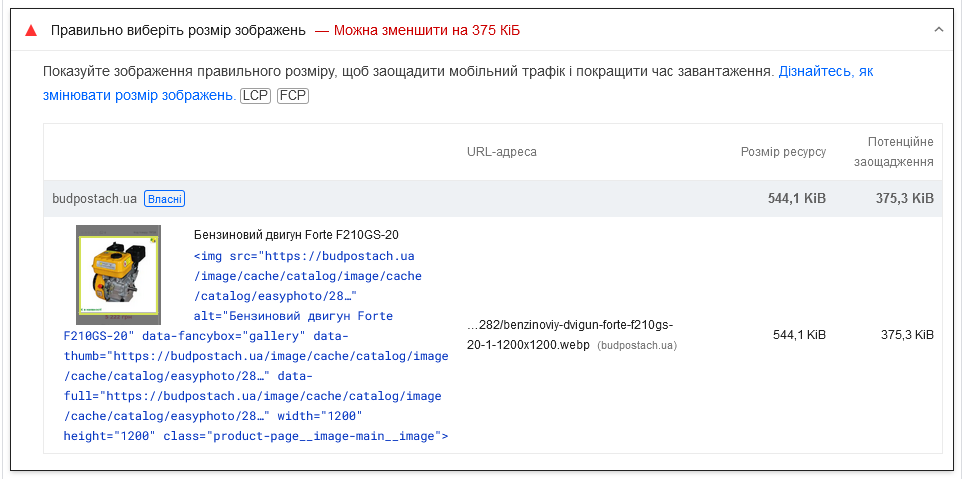Click the 544,1 KiB value in image row

coord(800,335)
